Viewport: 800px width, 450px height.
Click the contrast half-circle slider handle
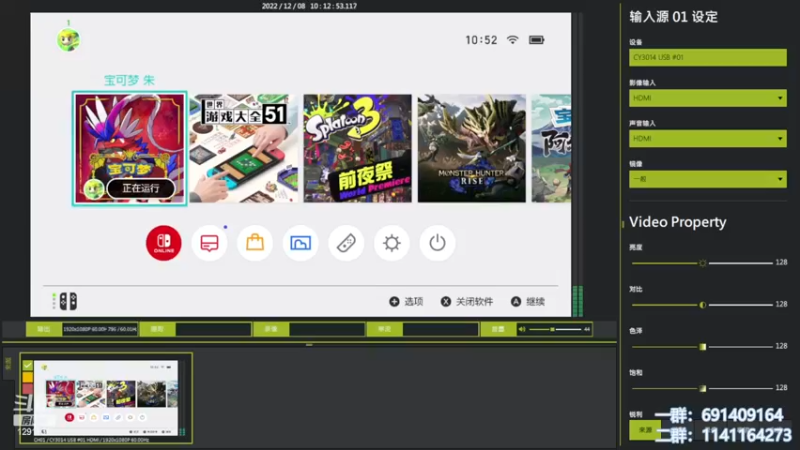point(703,305)
